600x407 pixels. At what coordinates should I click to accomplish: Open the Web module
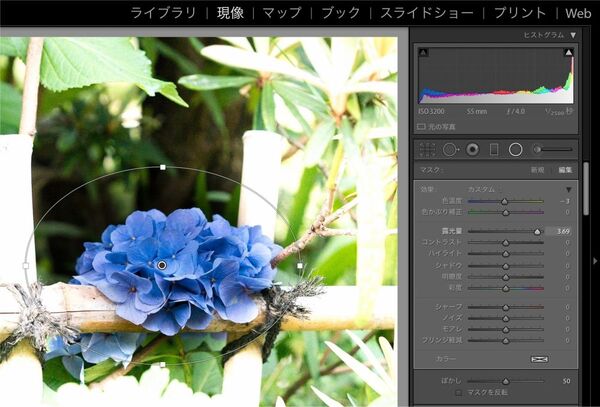coord(578,13)
